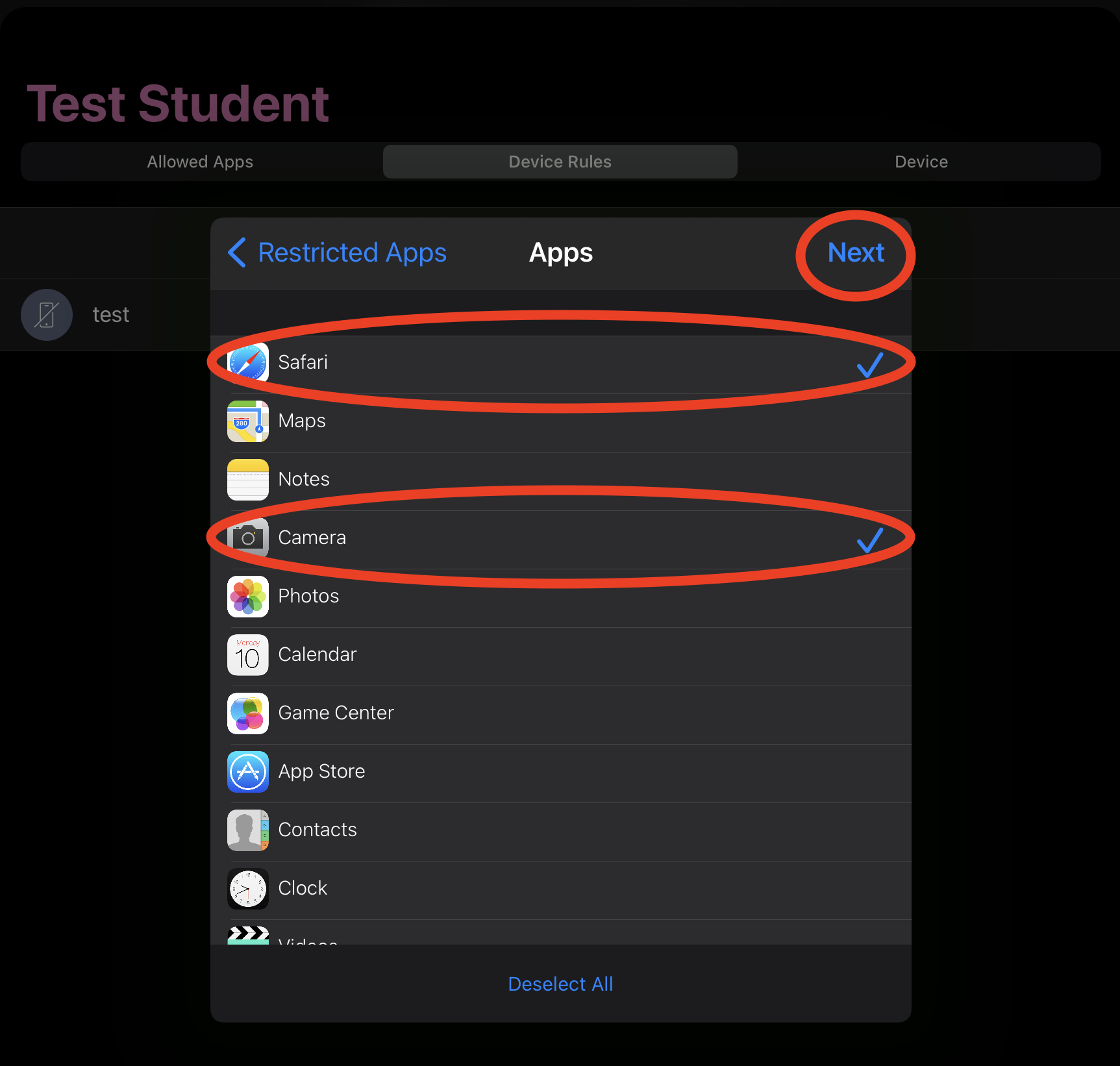Tap the Photos app icon
The image size is (1120, 1066).
point(248,597)
